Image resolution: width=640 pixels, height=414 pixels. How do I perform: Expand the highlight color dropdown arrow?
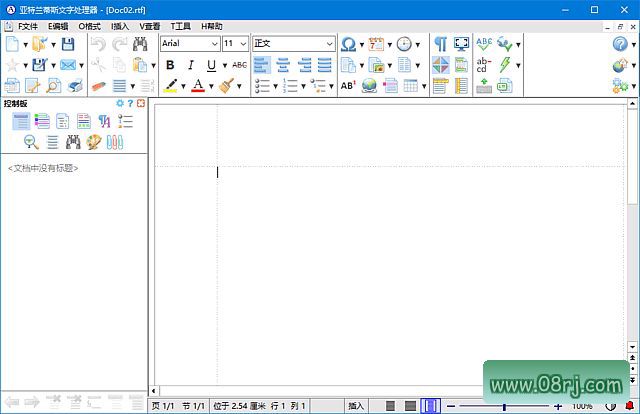click(x=183, y=86)
